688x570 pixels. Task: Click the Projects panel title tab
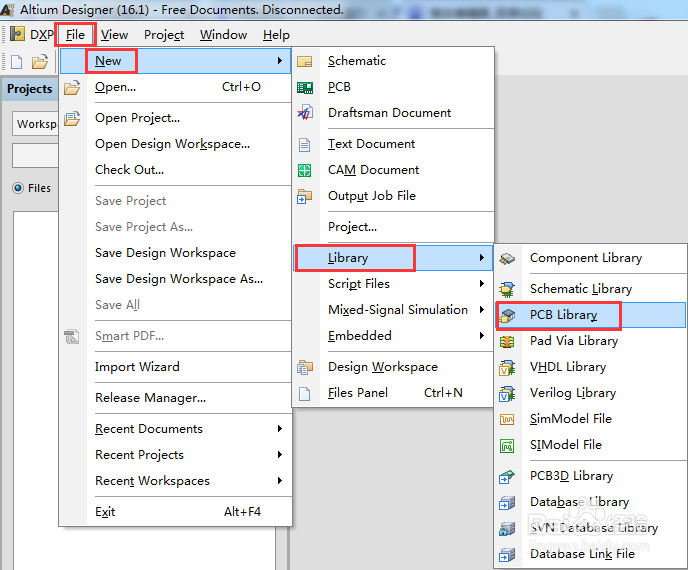pos(29,89)
